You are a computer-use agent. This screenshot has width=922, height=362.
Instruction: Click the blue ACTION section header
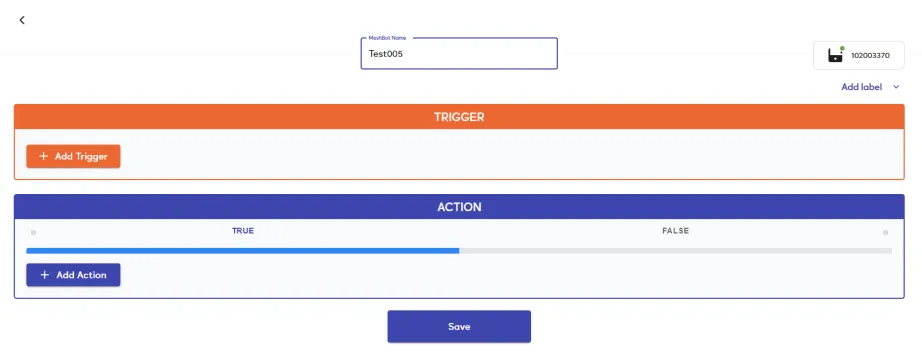[459, 207]
